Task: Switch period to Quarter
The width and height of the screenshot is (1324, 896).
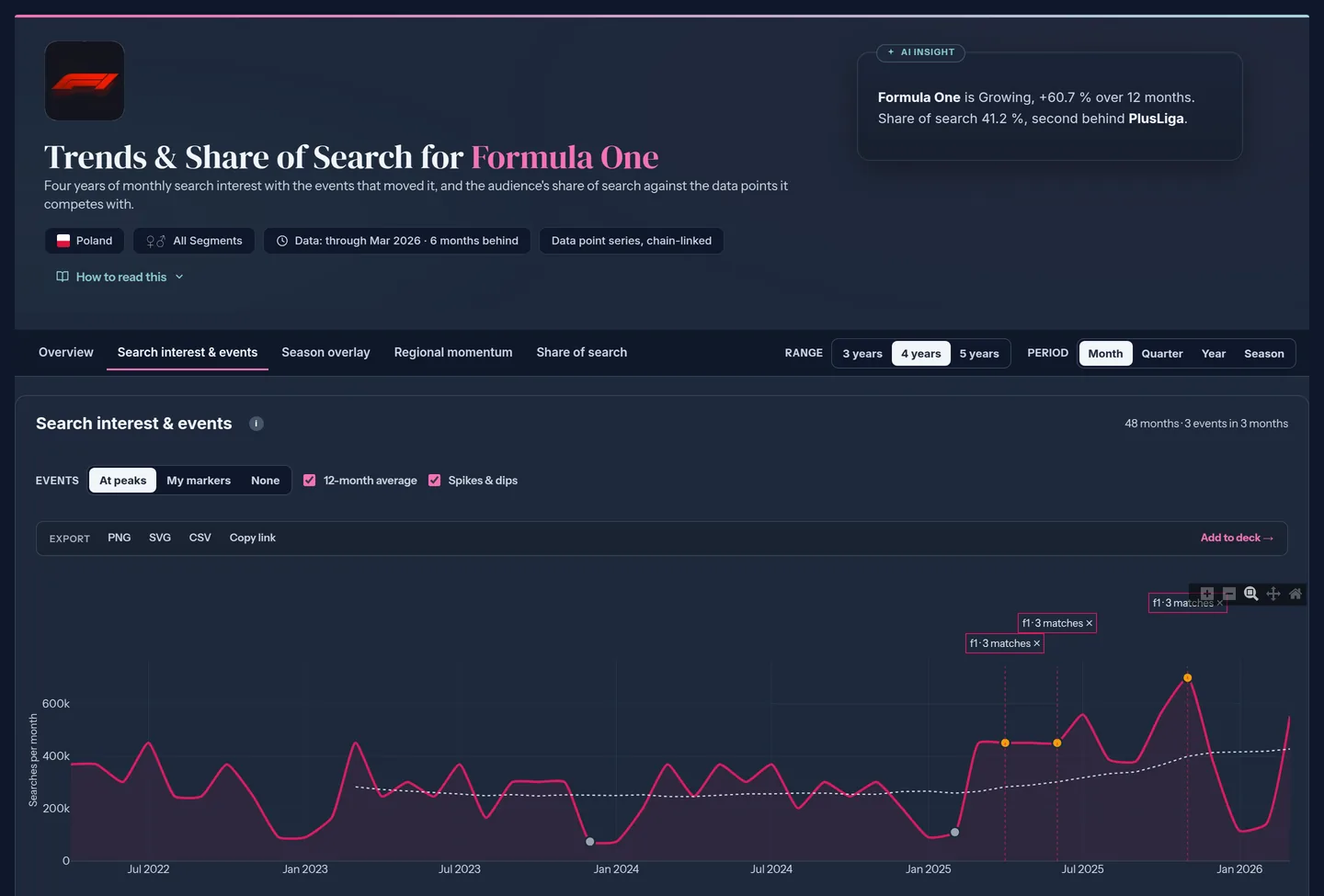Action: coord(1162,354)
